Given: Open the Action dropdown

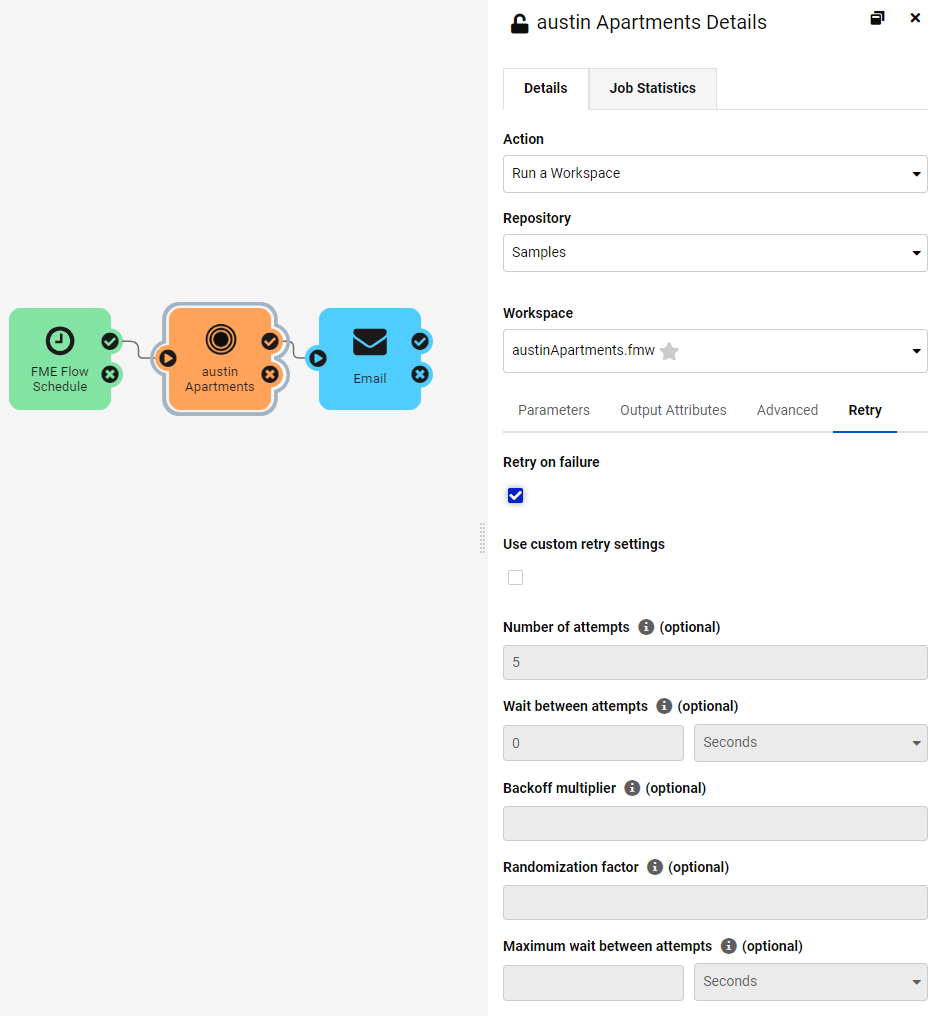Looking at the screenshot, I should [715, 174].
